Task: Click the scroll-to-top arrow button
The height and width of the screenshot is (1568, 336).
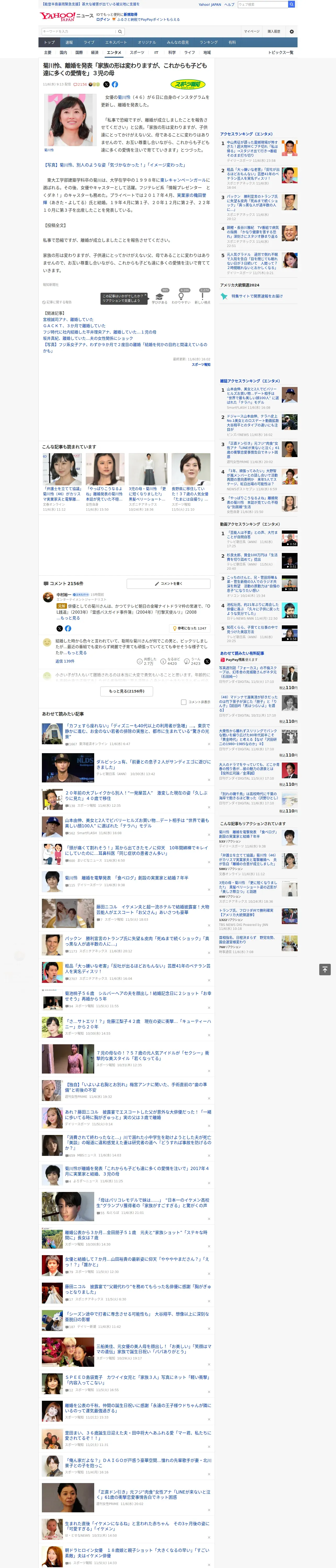Action: [325, 969]
